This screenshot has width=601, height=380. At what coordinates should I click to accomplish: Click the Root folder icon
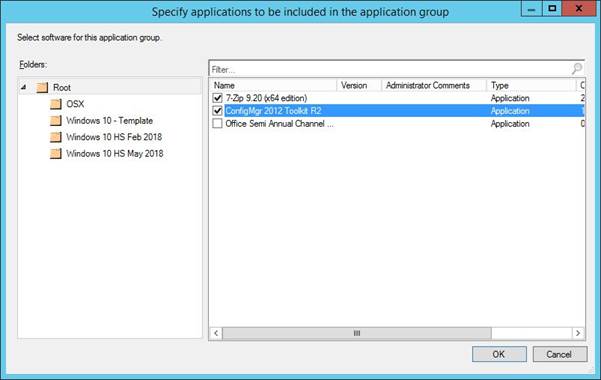click(42, 87)
